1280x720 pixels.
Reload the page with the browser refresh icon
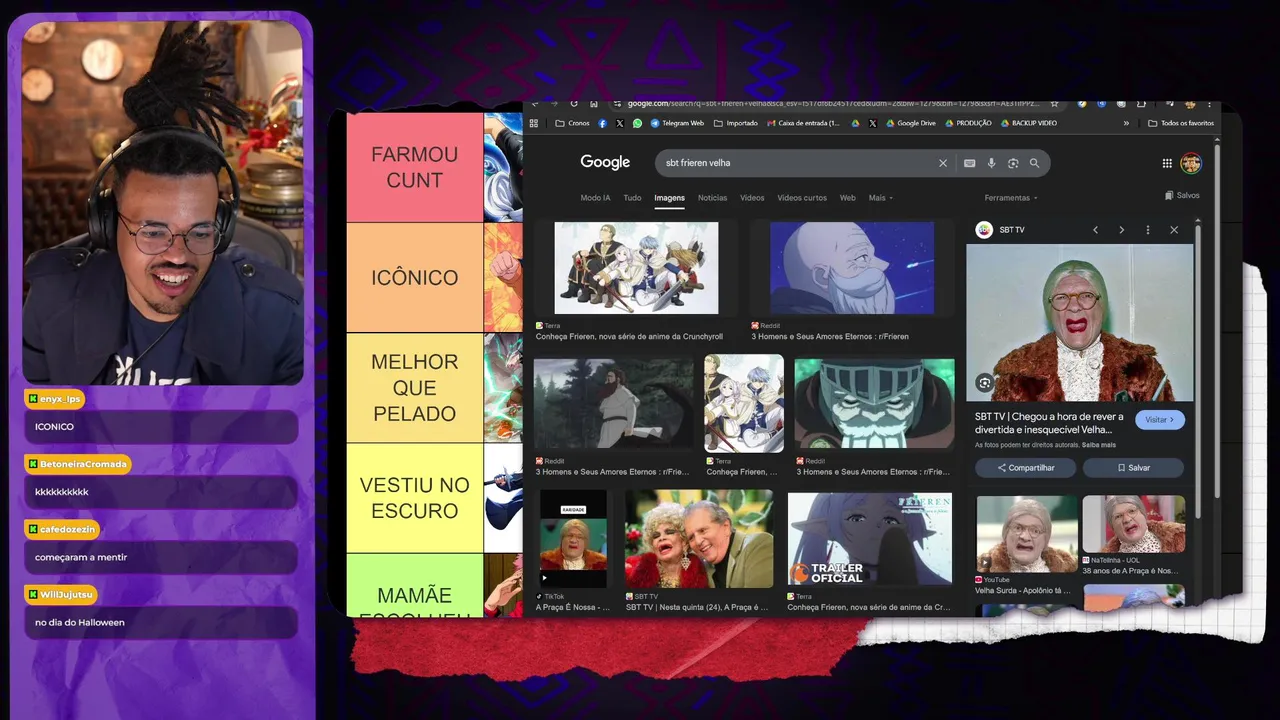(574, 104)
